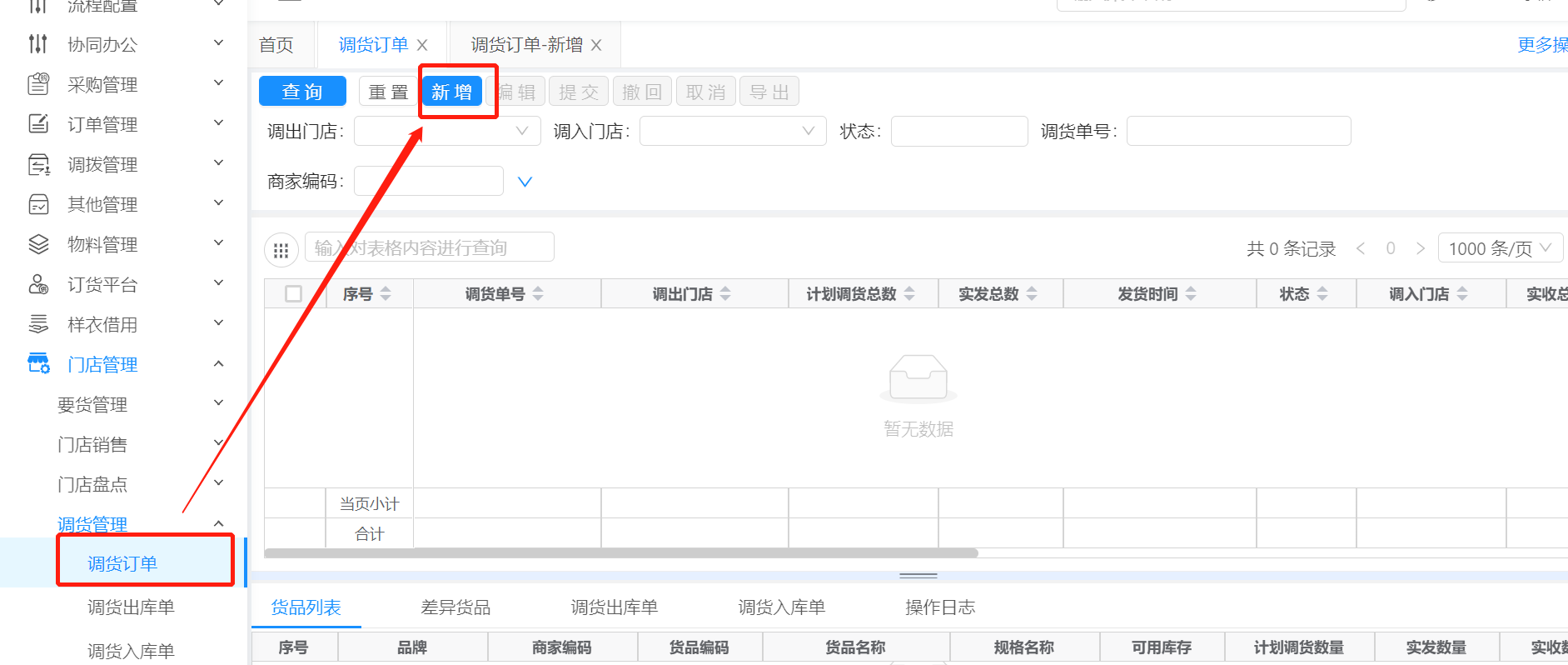Click the 调拨管理 sidebar icon
The image size is (1568, 665).
[x=38, y=164]
